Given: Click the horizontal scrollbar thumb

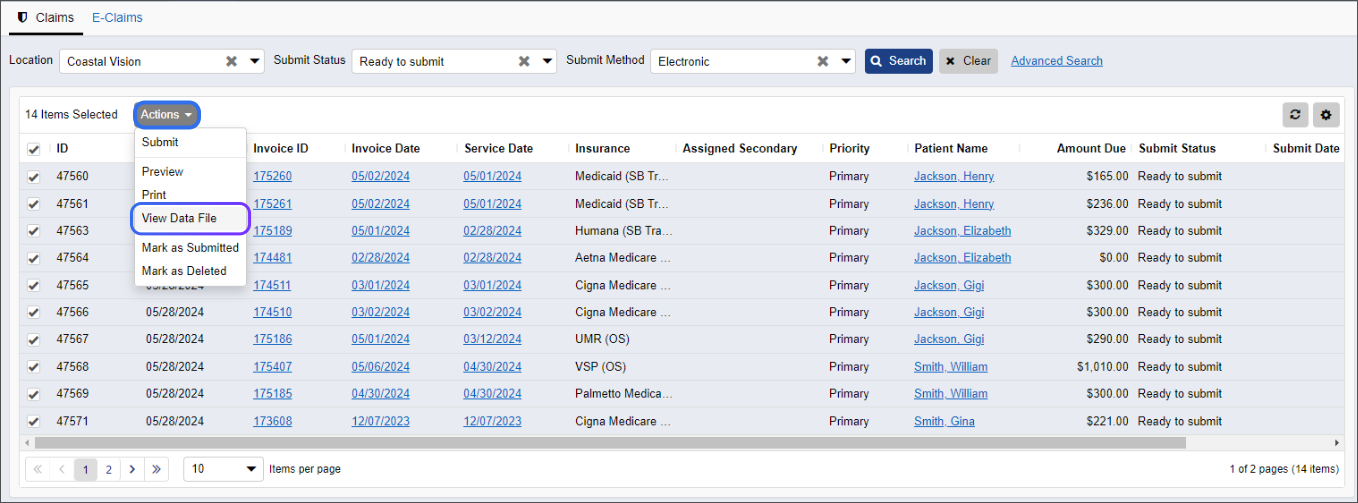Looking at the screenshot, I should [609, 442].
